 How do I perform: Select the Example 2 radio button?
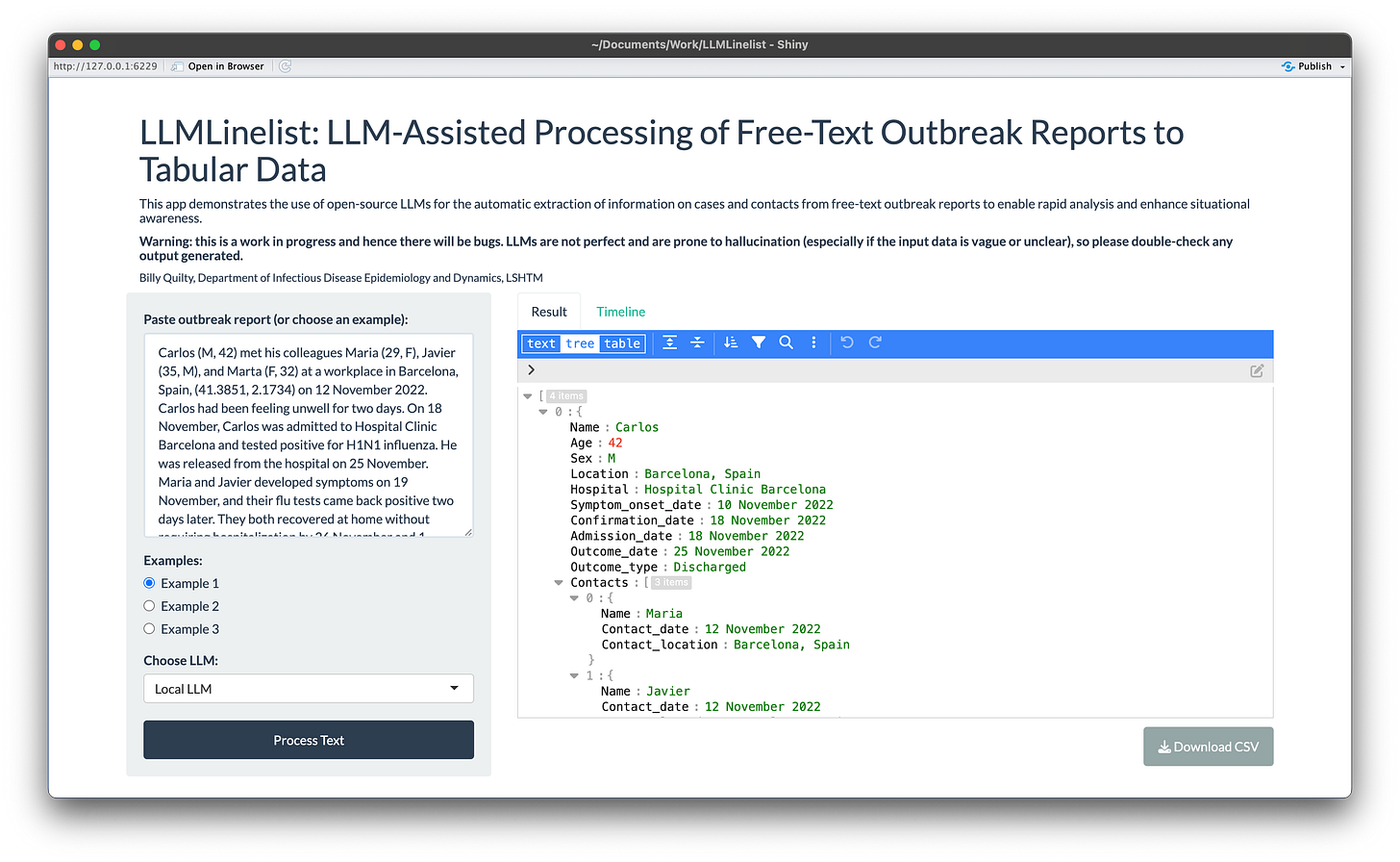click(149, 605)
